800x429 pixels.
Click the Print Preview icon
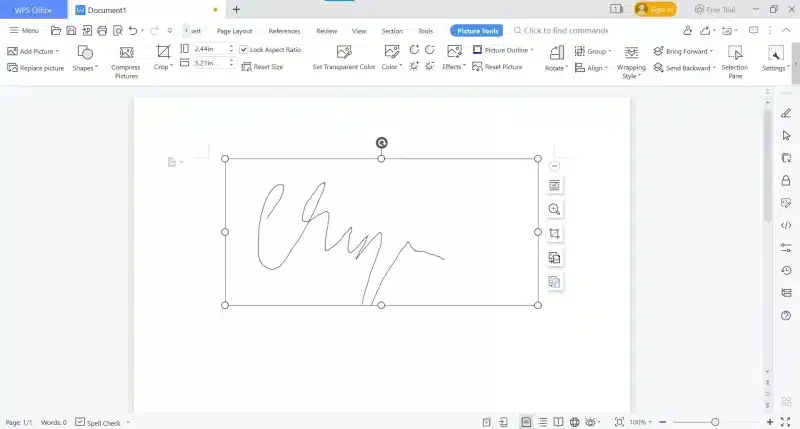(118, 31)
